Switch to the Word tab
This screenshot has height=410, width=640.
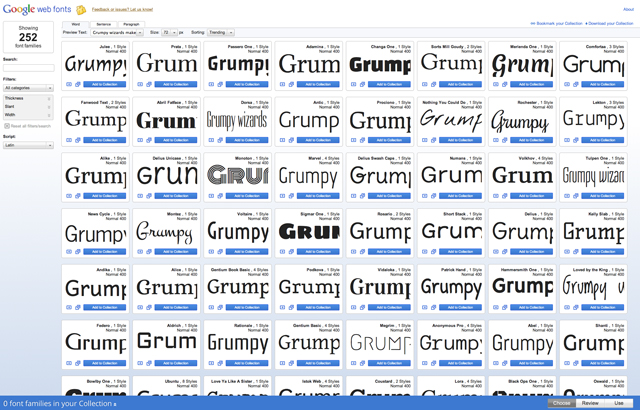76,24
